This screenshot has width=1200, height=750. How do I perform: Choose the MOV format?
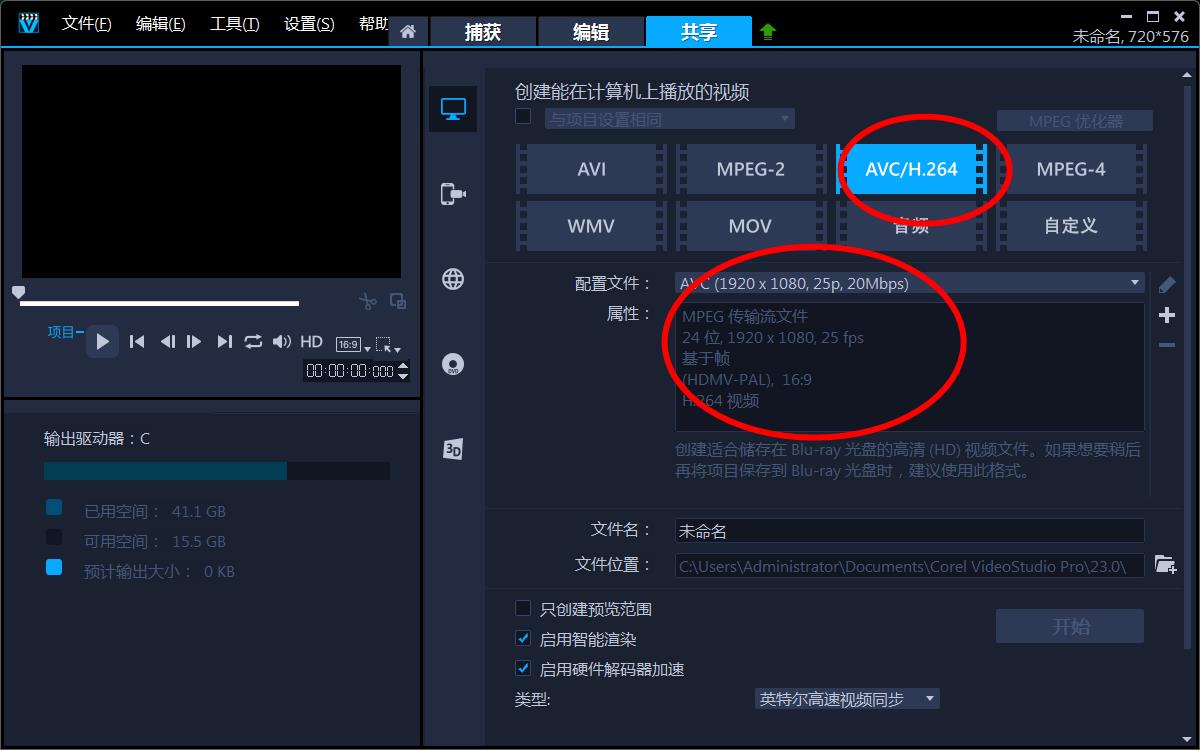coord(750,226)
